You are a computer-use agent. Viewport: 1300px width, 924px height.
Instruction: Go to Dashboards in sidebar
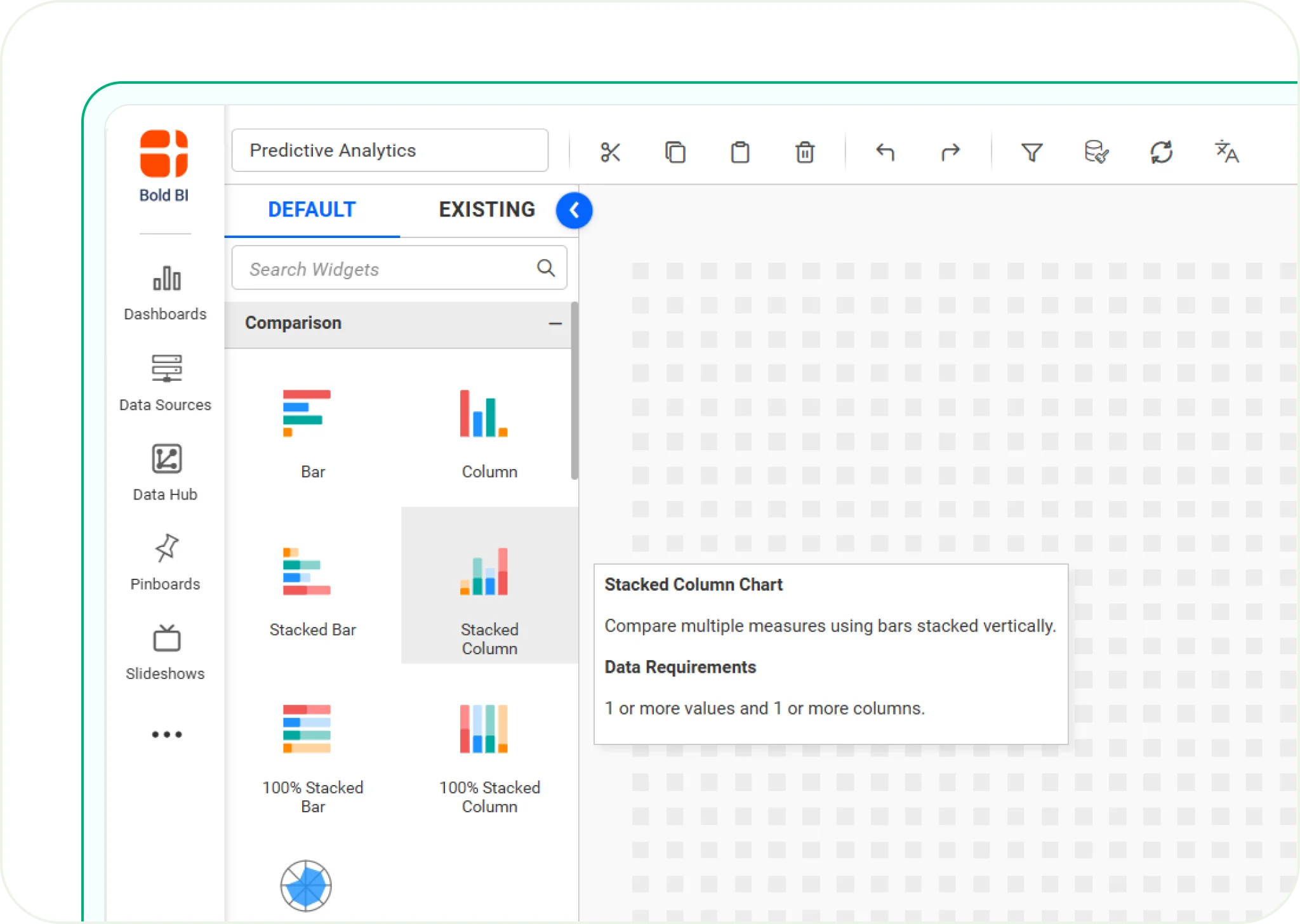tap(165, 293)
